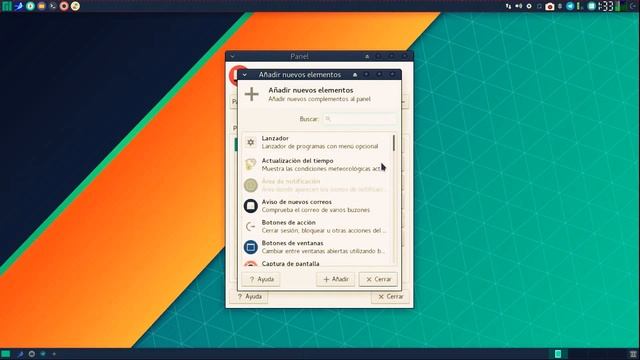This screenshot has height=360, width=640.
Task: Open the volume control in the tray
Action: pyautogui.click(x=518, y=6)
